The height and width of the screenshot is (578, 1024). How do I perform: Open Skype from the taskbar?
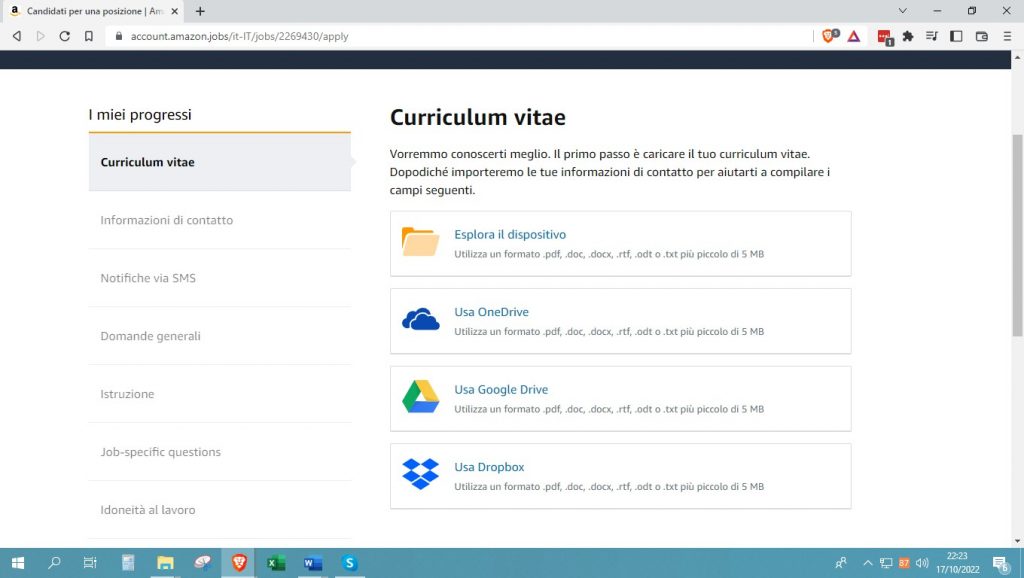[349, 563]
